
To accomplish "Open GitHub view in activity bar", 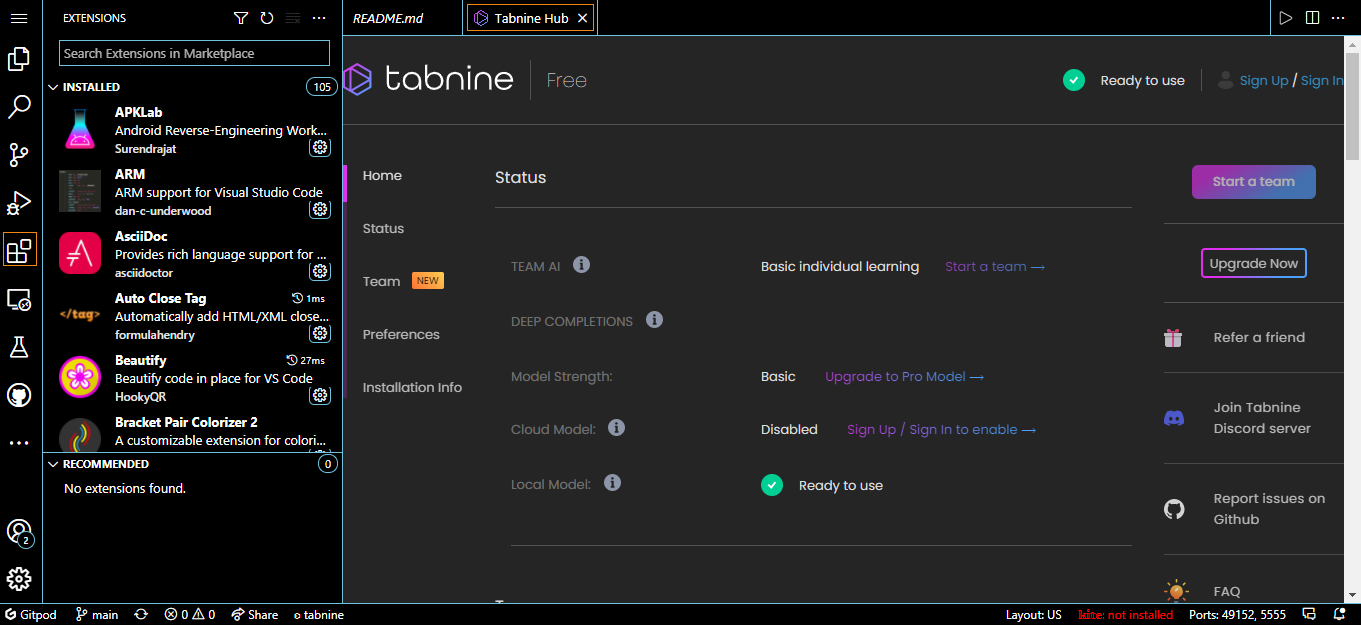I will coord(18,395).
